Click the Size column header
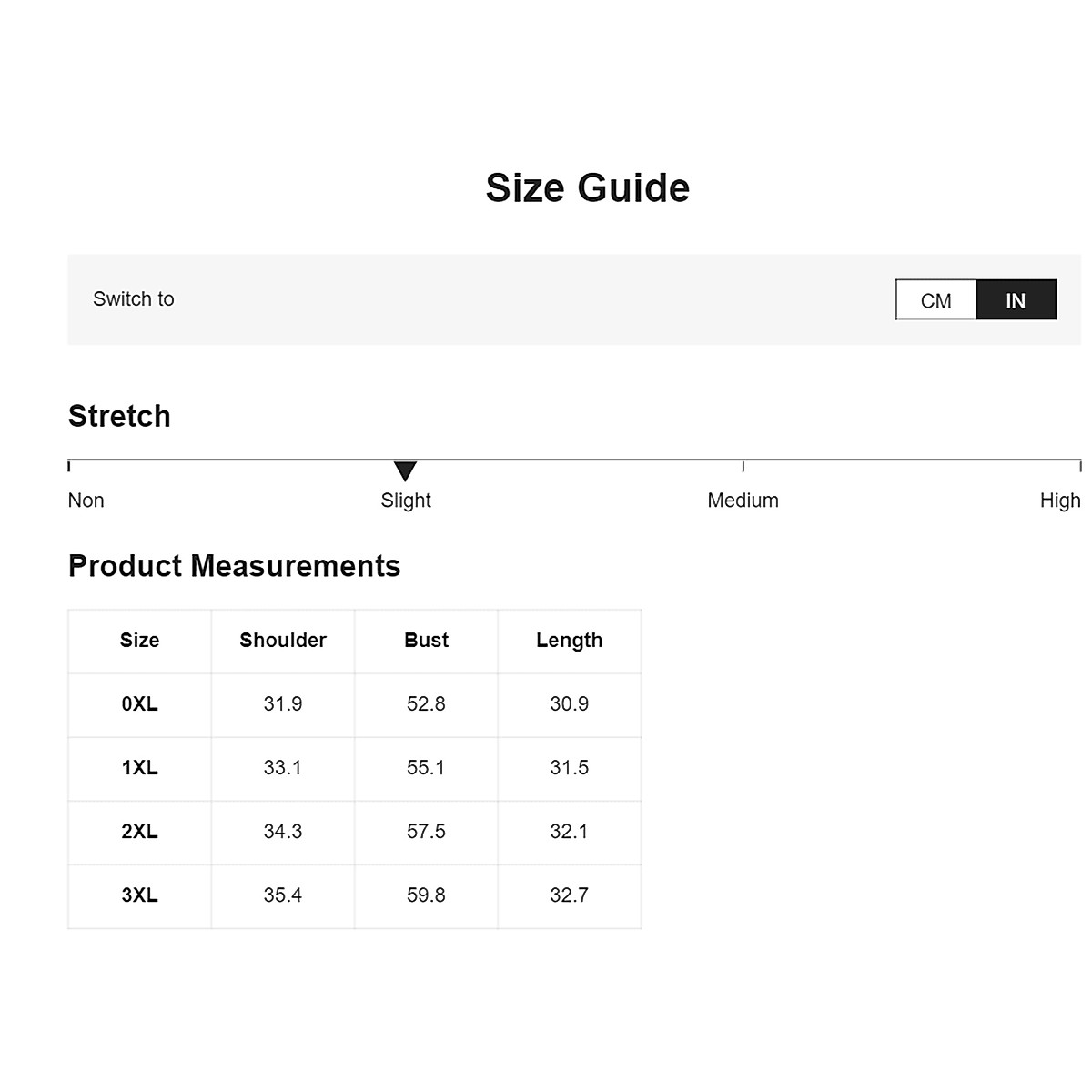1092x1092 pixels. (x=139, y=641)
